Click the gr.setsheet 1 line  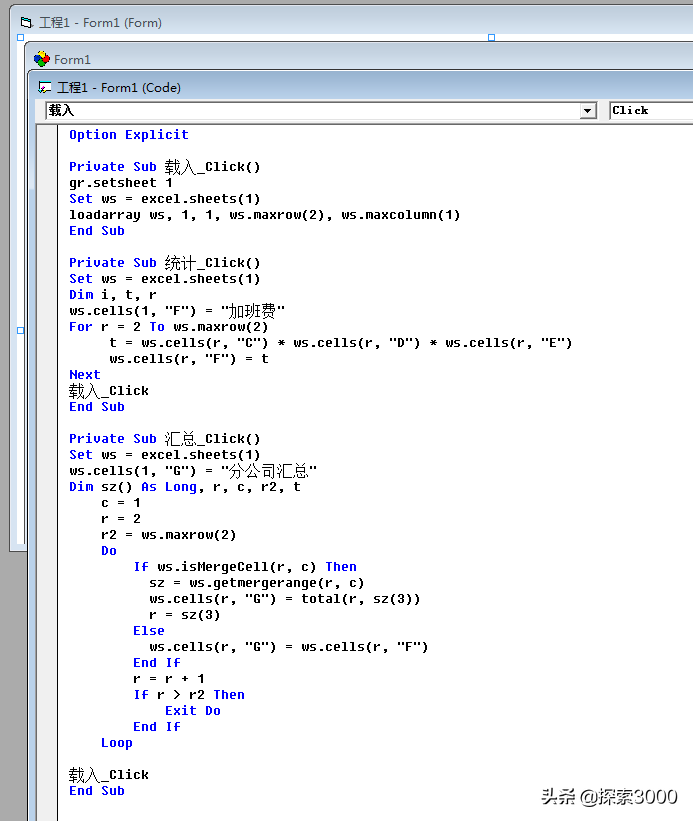click(x=121, y=183)
